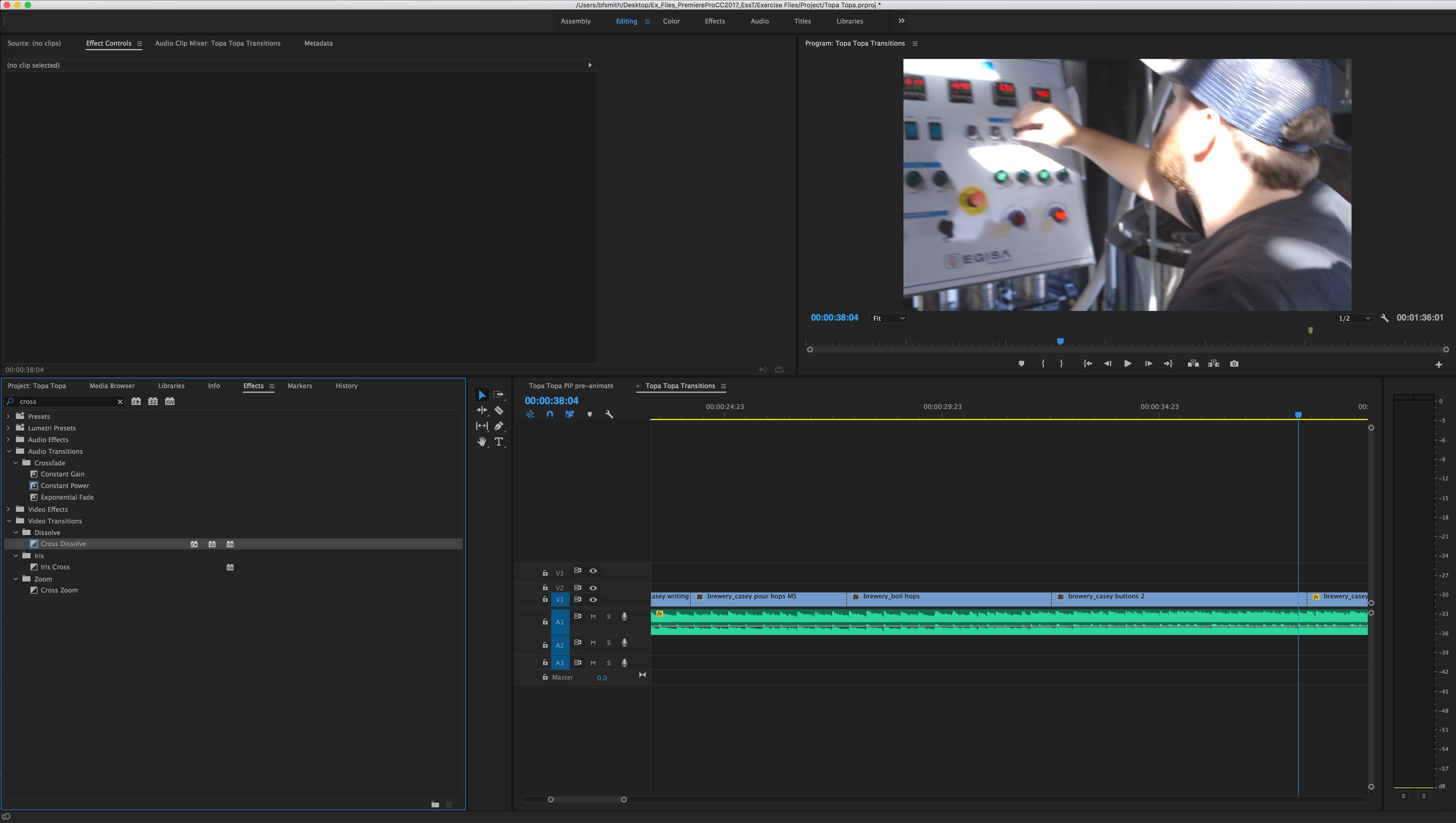Toggle the V1 track eye visibility
Image resolution: width=1456 pixels, height=823 pixels.
(x=593, y=599)
